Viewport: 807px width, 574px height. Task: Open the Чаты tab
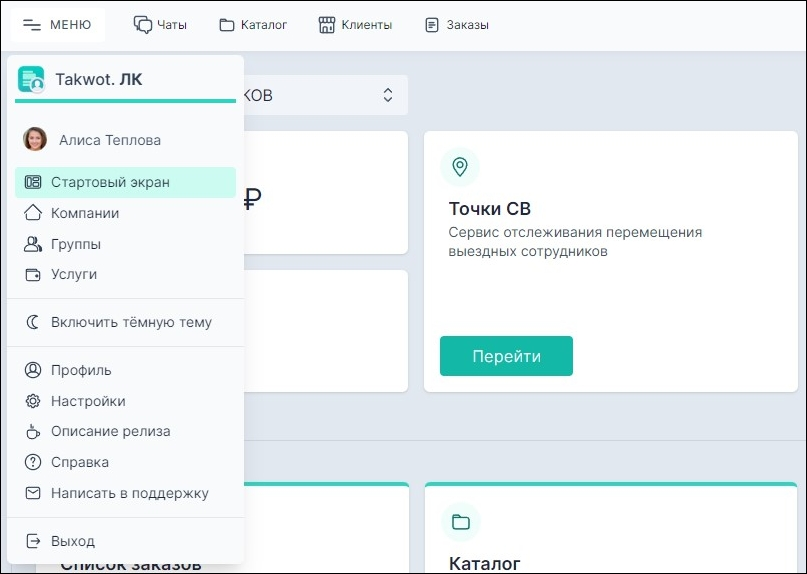tap(160, 25)
